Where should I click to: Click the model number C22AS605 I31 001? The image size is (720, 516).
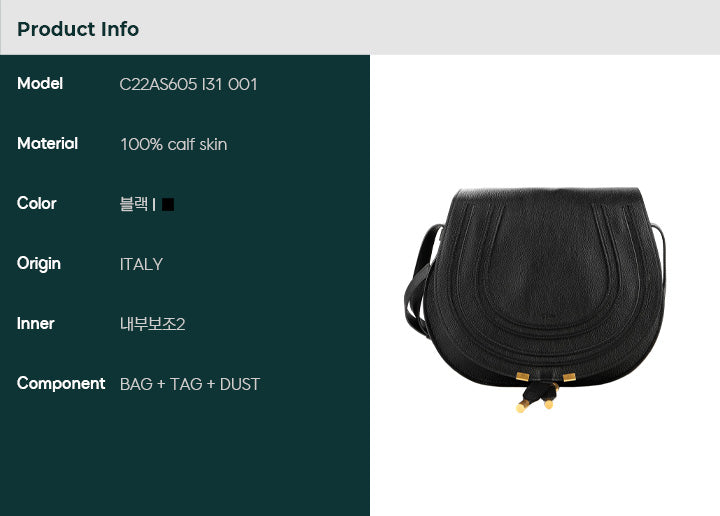188,84
